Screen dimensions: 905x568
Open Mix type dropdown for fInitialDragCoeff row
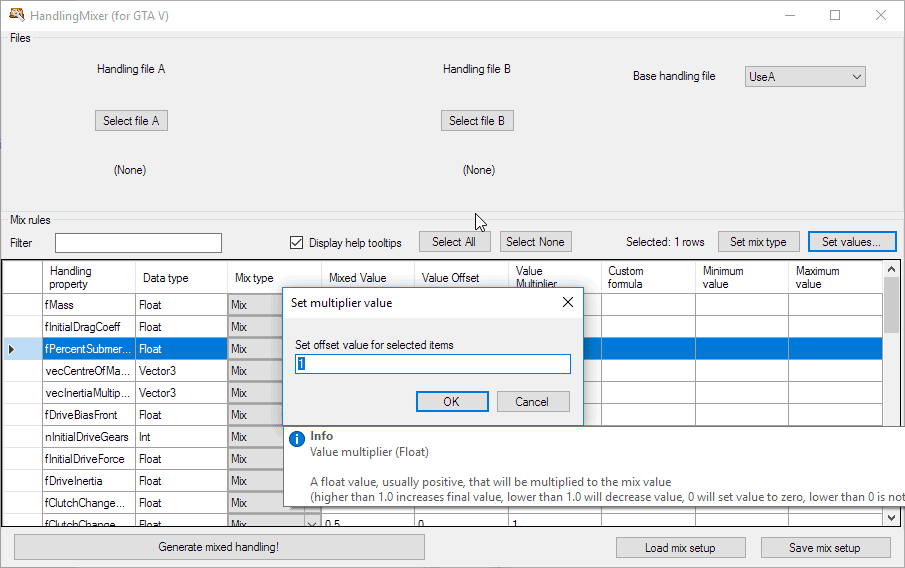click(256, 327)
